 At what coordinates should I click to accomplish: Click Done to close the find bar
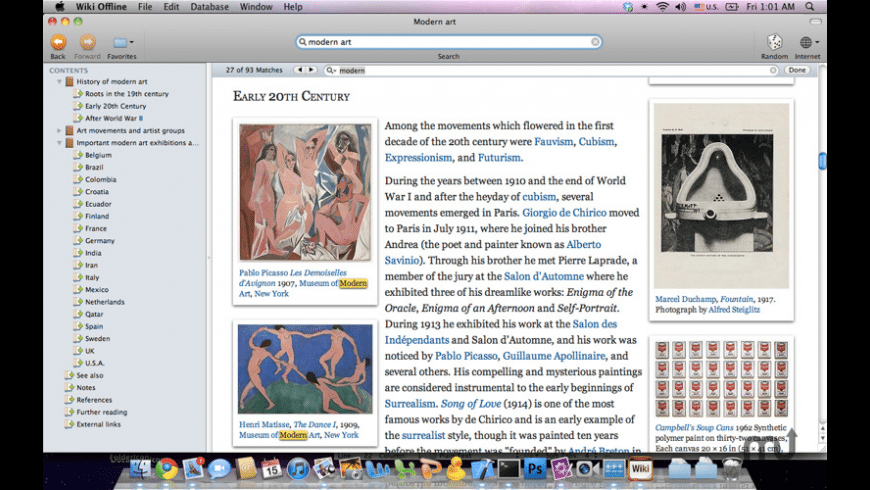[797, 70]
